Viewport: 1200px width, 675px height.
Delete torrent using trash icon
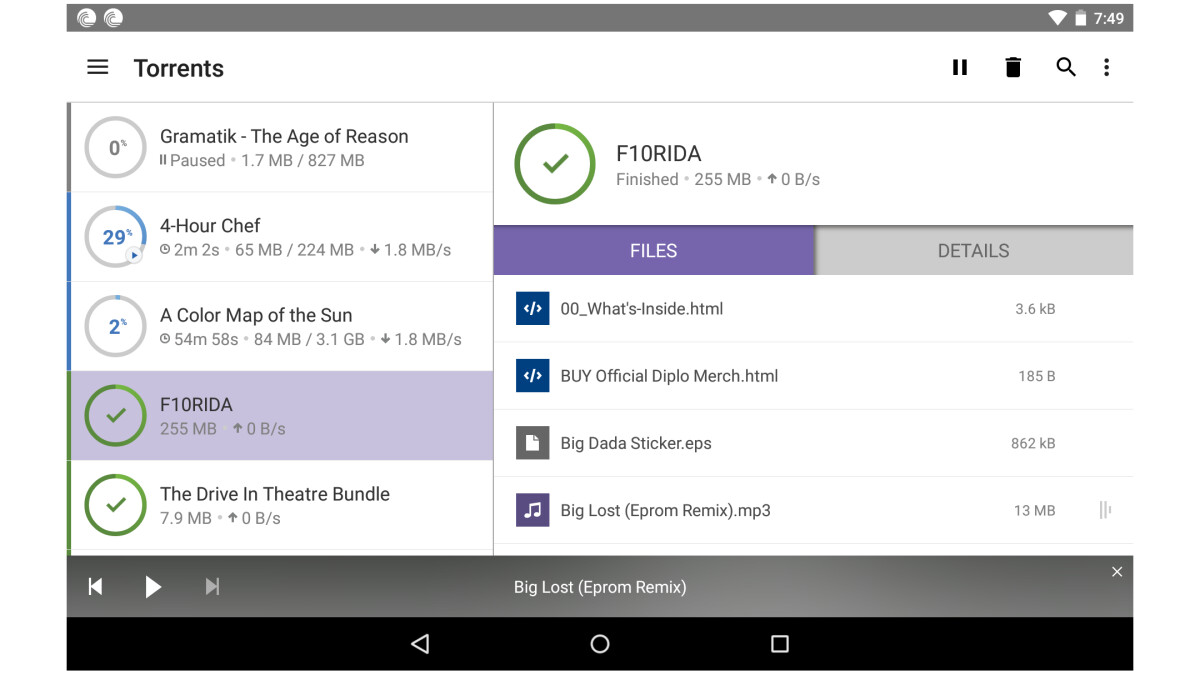(1013, 68)
